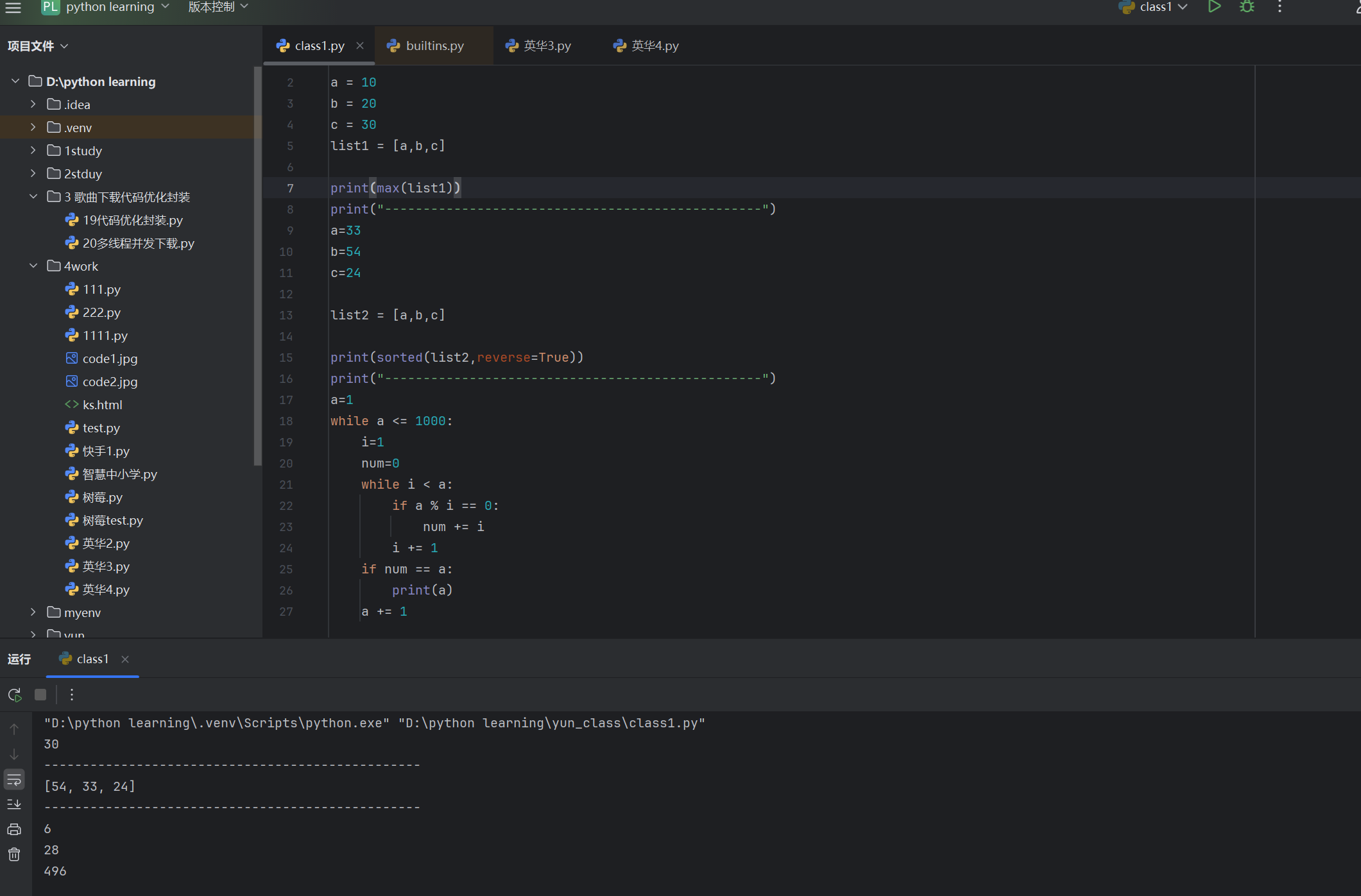Switch to the 英华3.py editor tab

click(x=546, y=46)
